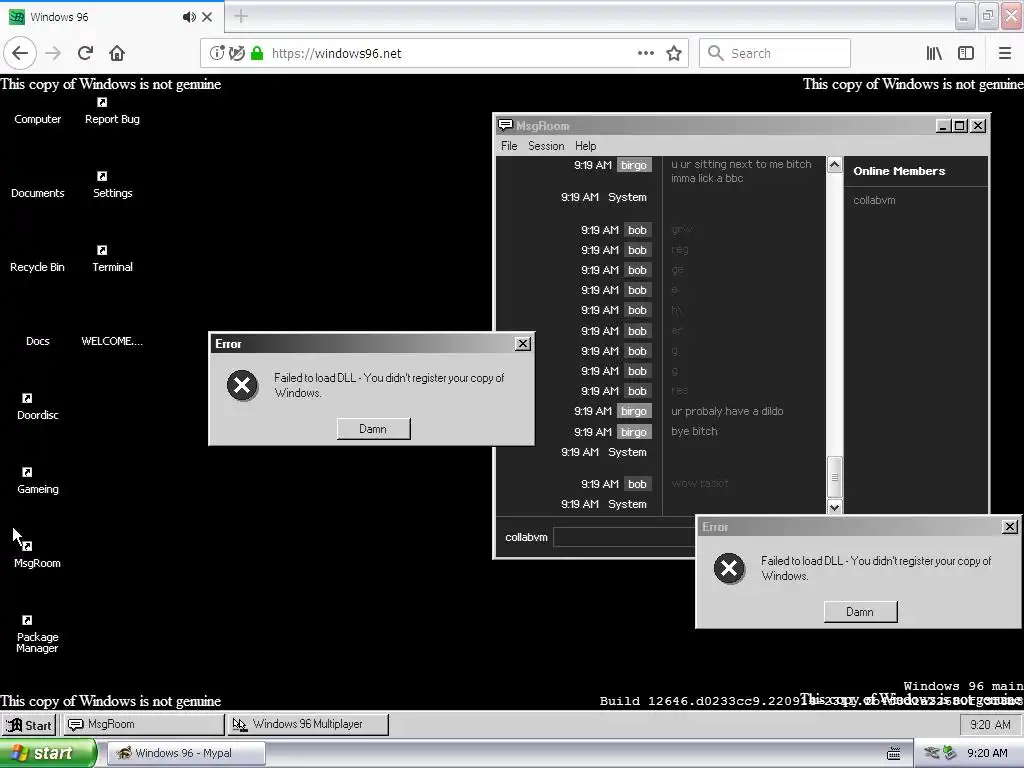
Task: Open the Help menu in MsgRoom
Action: (585, 146)
